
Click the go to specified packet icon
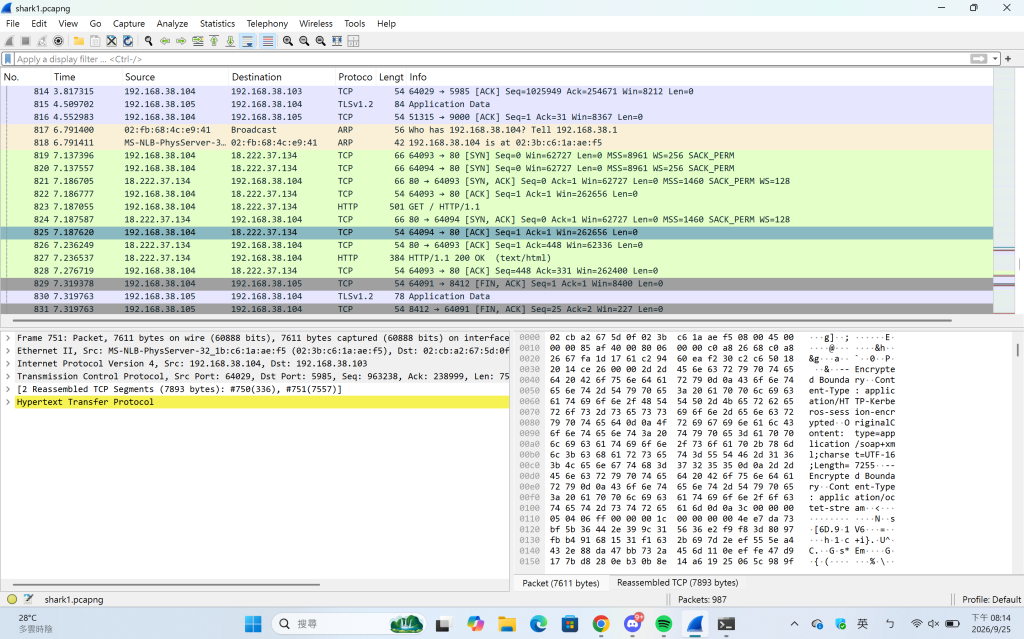198,41
